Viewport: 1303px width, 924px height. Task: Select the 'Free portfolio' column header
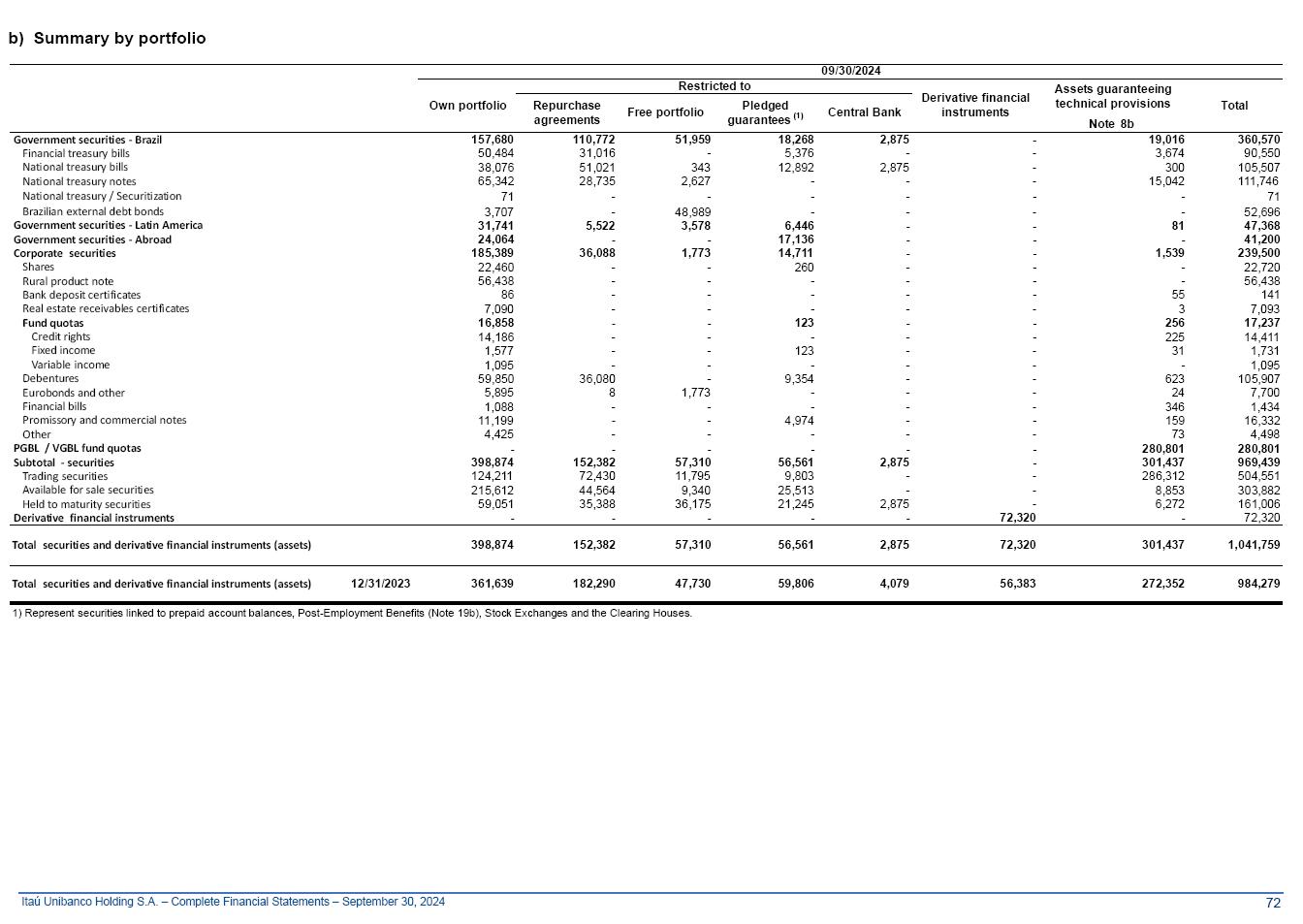[x=665, y=112]
